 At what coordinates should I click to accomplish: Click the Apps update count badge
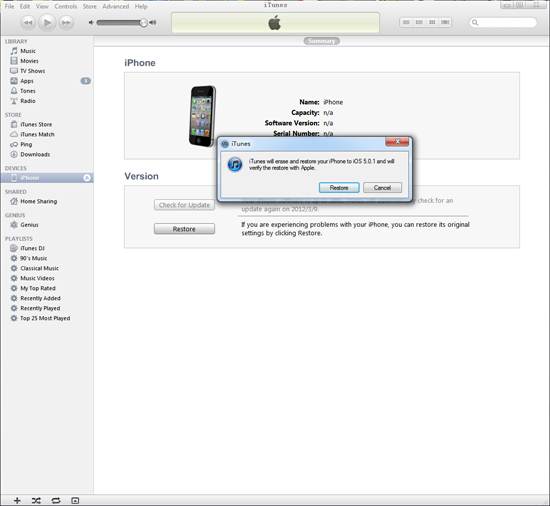[x=86, y=81]
